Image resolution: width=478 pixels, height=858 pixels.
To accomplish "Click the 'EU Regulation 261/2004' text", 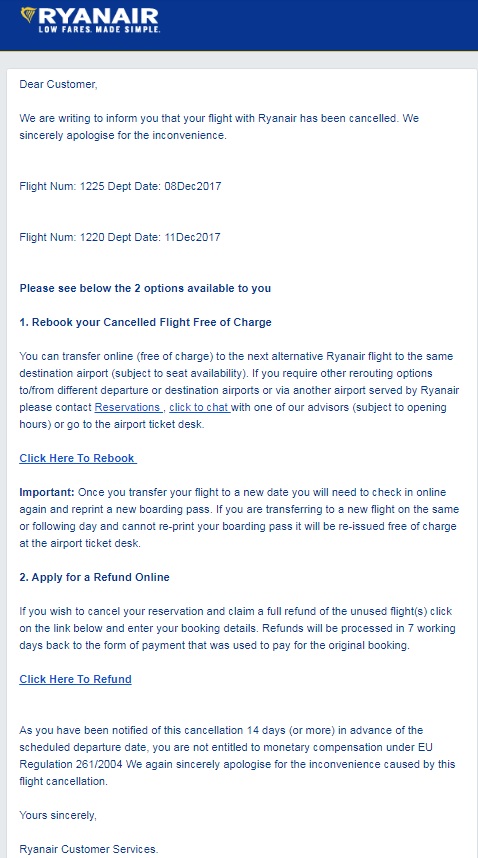I will (x=71, y=764).
